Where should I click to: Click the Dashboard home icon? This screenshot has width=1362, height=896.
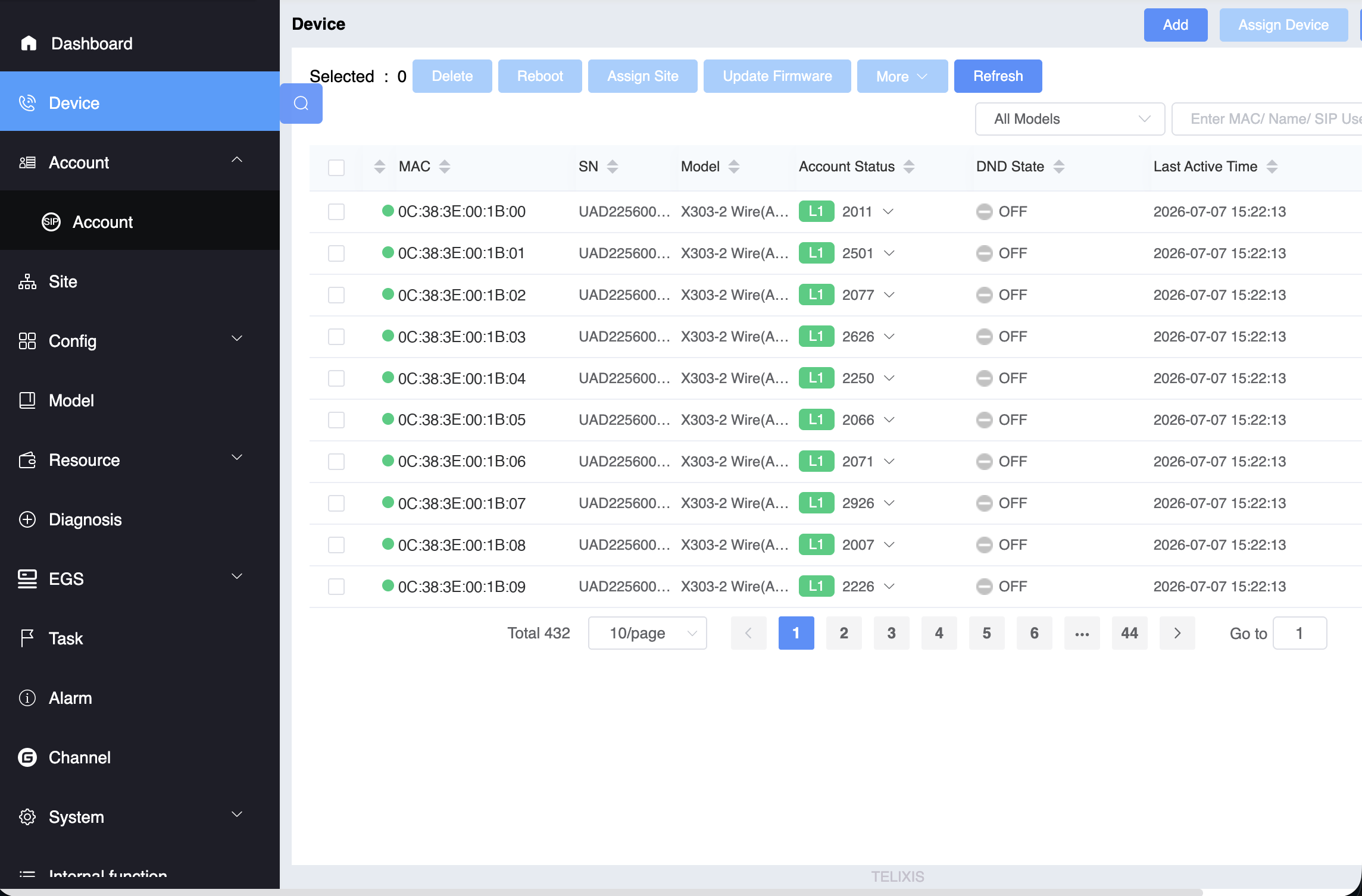tap(29, 43)
